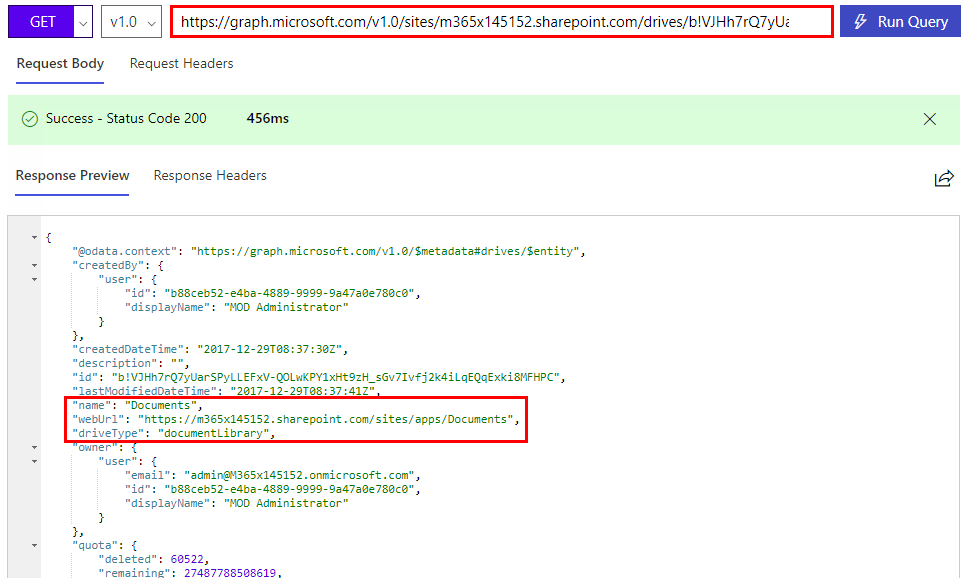965x579 pixels.
Task: Click the displayName value under owner user
Action: pyautogui.click(x=286, y=503)
